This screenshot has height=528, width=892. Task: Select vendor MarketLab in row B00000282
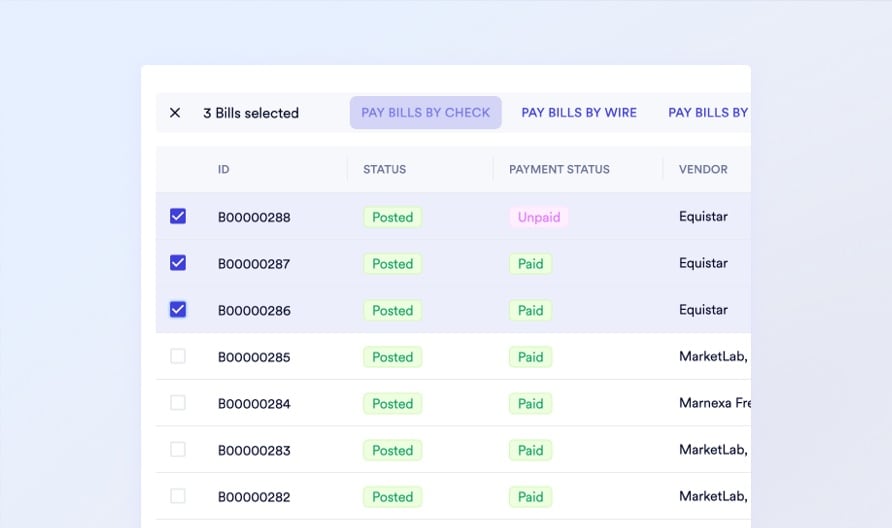pos(714,497)
